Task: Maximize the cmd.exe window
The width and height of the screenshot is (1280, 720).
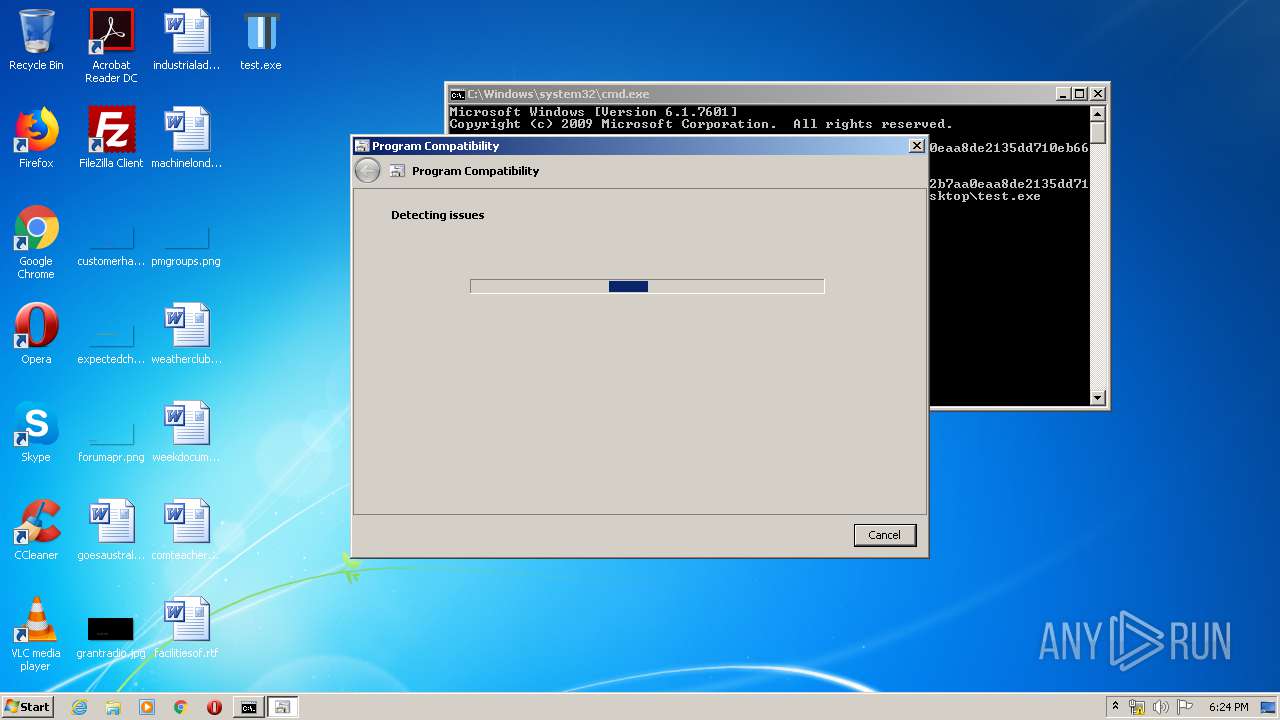Action: 1079,94
